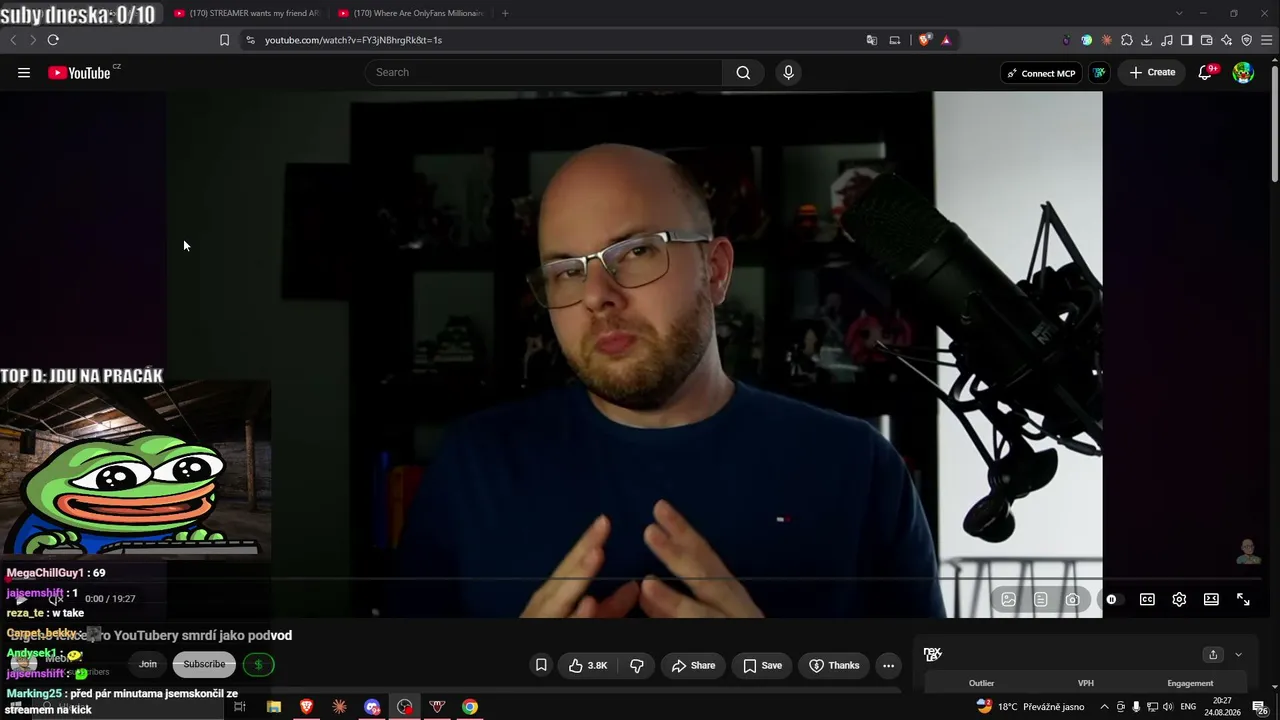The height and width of the screenshot is (720, 1280).
Task: Click the Nexlev extension icon beside Connect MCP
Action: [1099, 73]
